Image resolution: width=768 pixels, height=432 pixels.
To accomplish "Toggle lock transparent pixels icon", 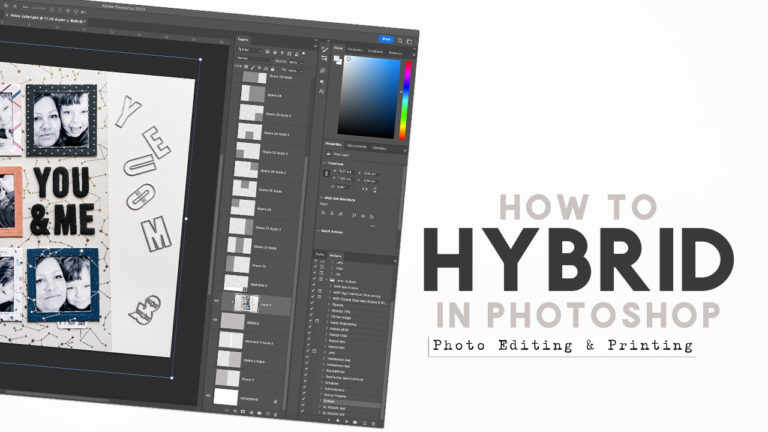I will [246, 67].
